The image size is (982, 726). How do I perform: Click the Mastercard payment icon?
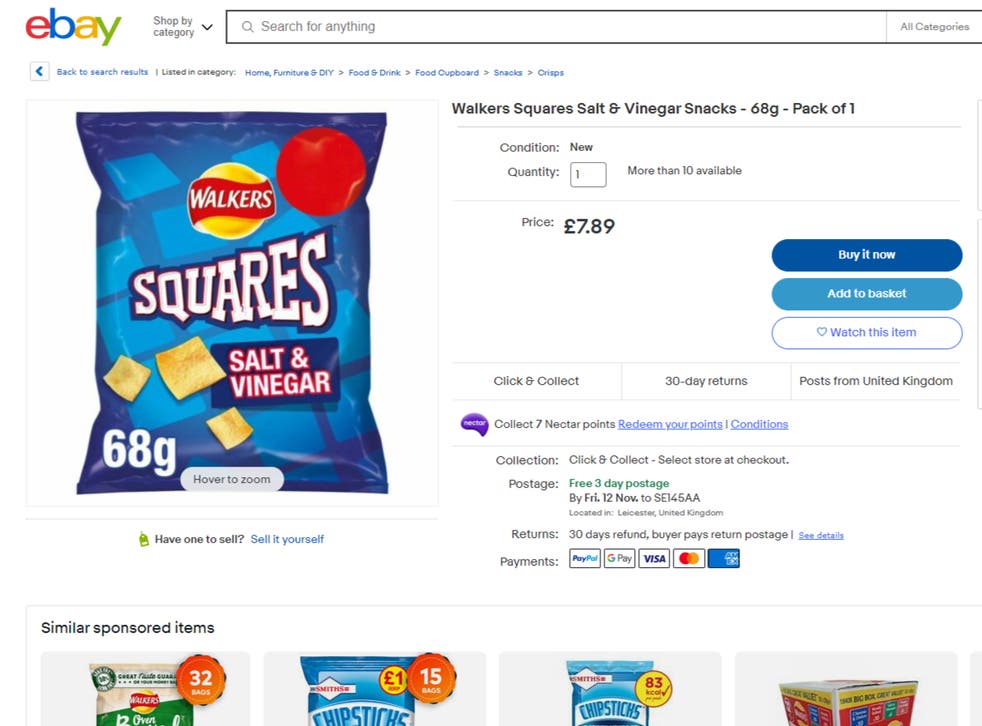tap(689, 559)
